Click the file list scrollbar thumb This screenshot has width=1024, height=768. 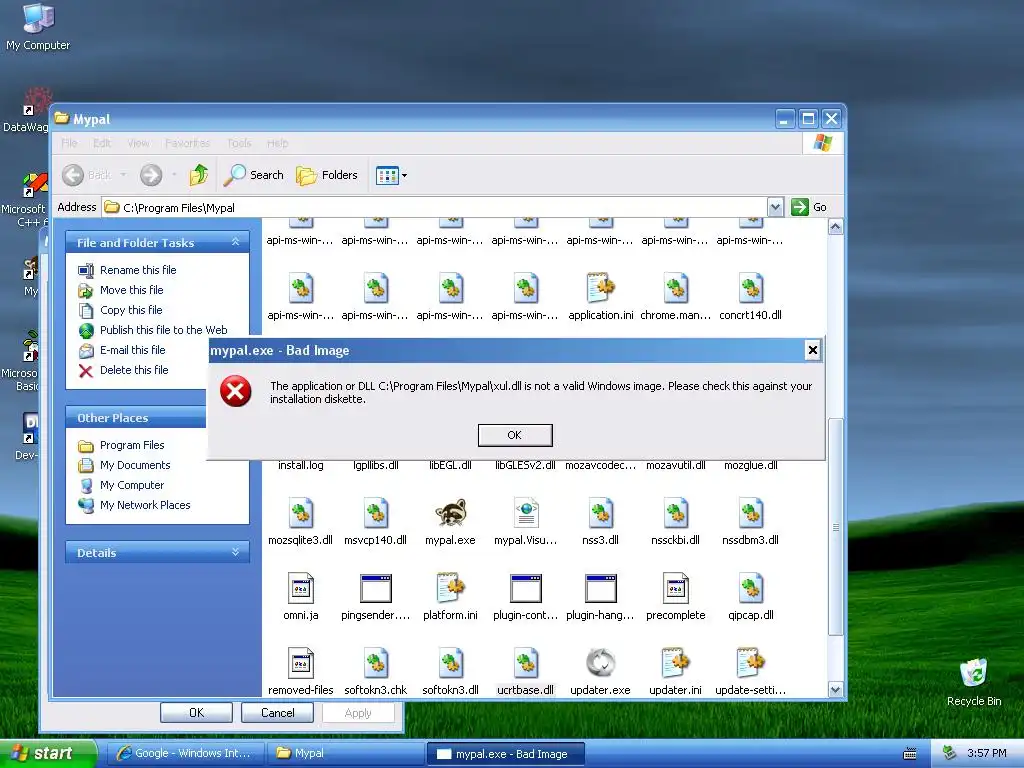pos(835,526)
